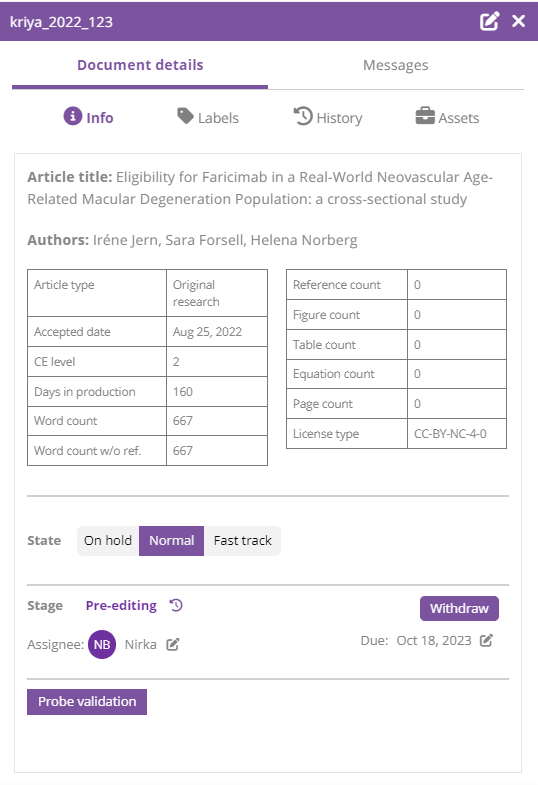Set state to Fast track
The width and height of the screenshot is (538, 785).
point(243,541)
